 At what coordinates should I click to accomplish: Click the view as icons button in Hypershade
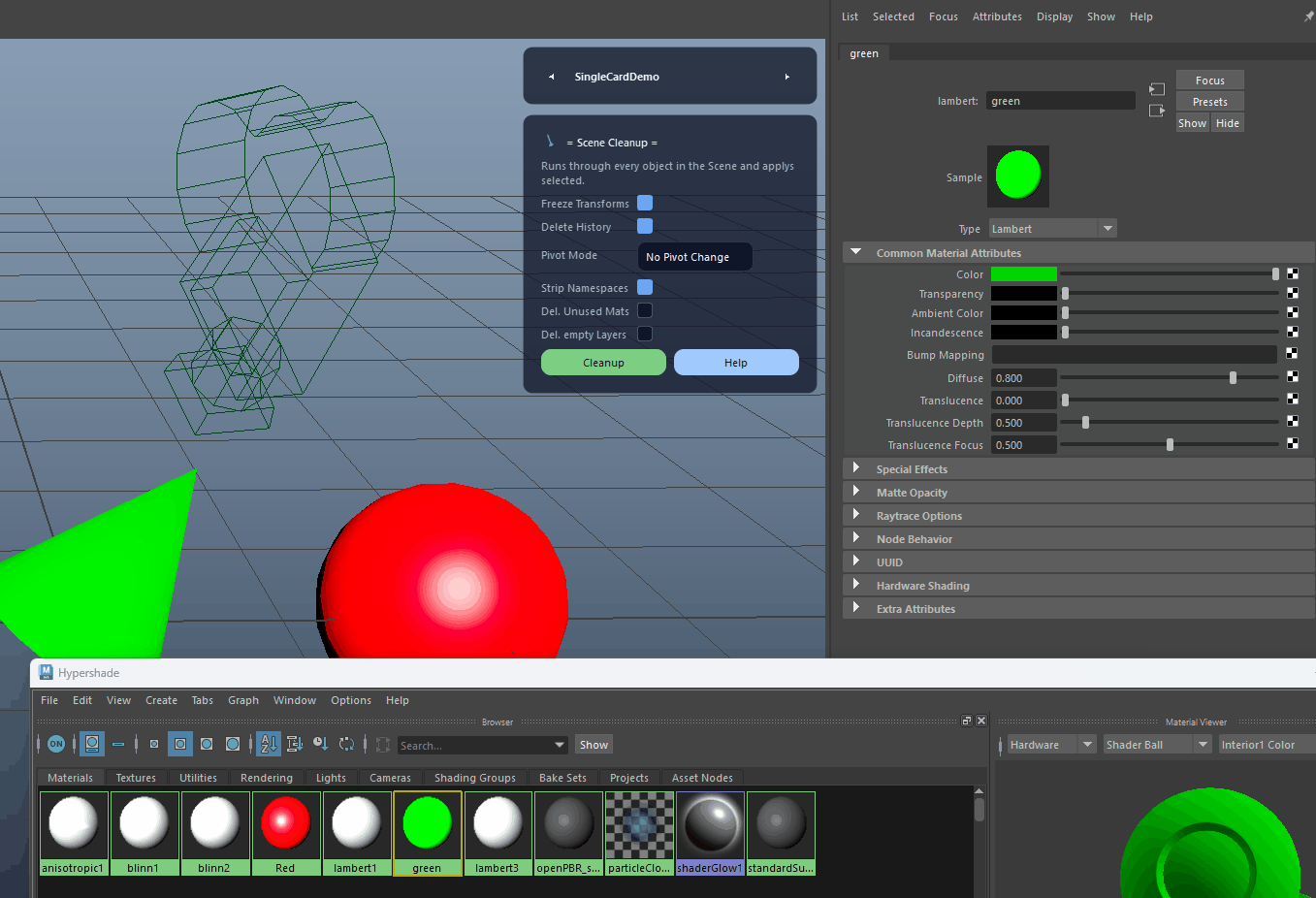point(92,745)
